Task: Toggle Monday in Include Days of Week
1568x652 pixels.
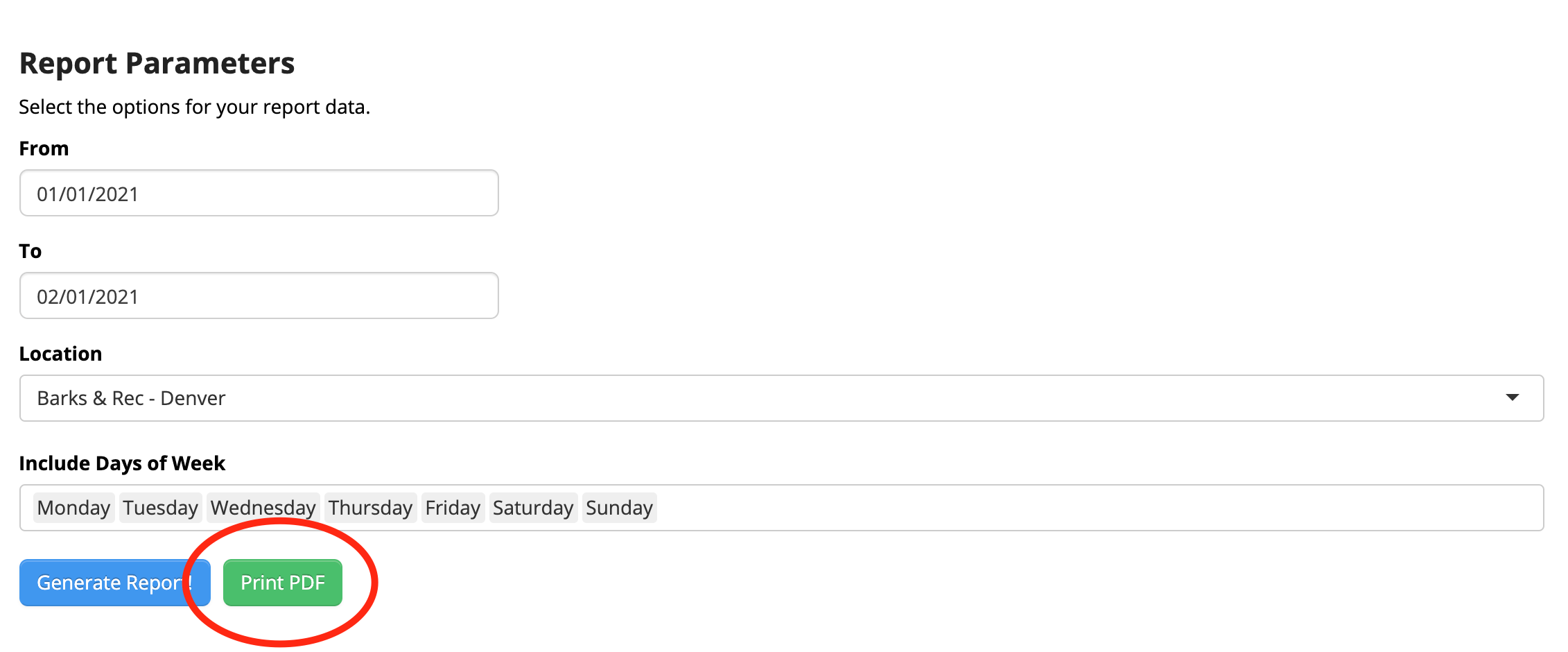Action: [74, 507]
